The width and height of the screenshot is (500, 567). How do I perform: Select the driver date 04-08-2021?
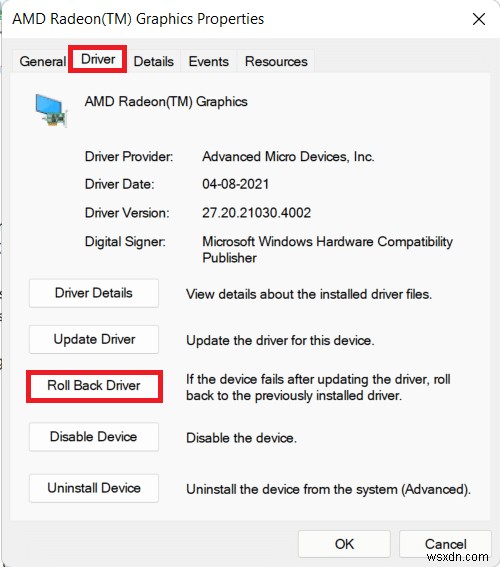(x=235, y=184)
